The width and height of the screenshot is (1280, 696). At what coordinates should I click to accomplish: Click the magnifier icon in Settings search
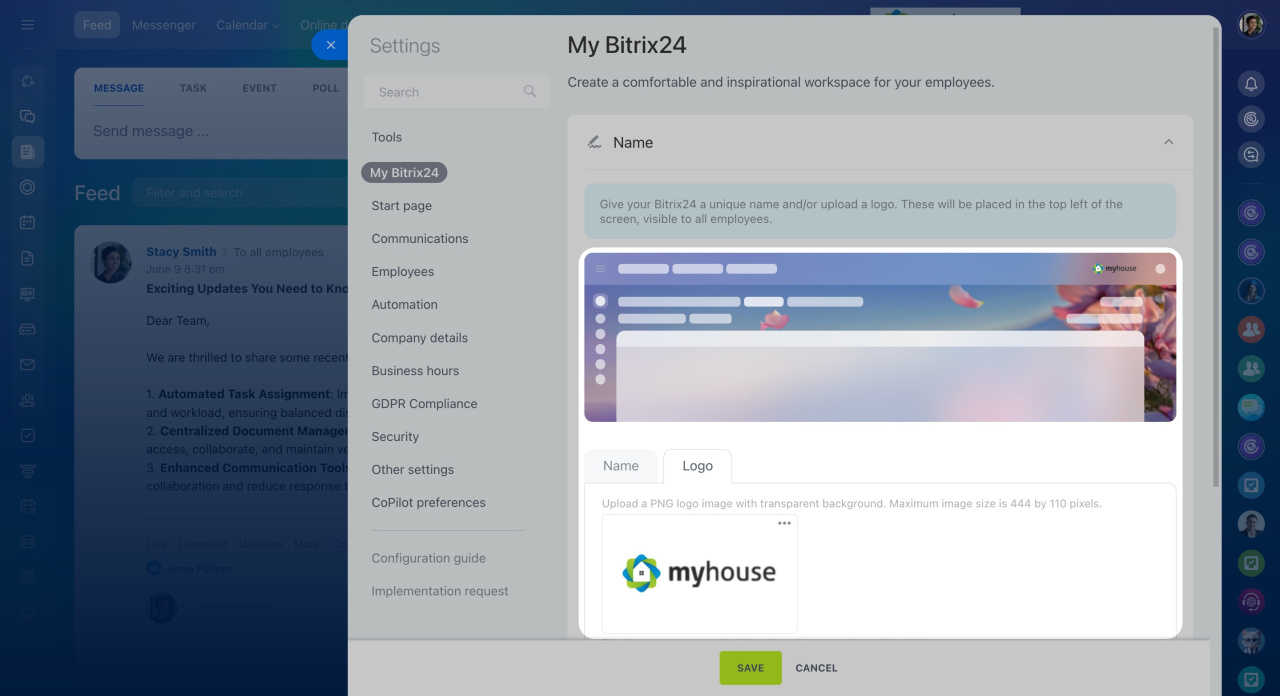[x=530, y=92]
